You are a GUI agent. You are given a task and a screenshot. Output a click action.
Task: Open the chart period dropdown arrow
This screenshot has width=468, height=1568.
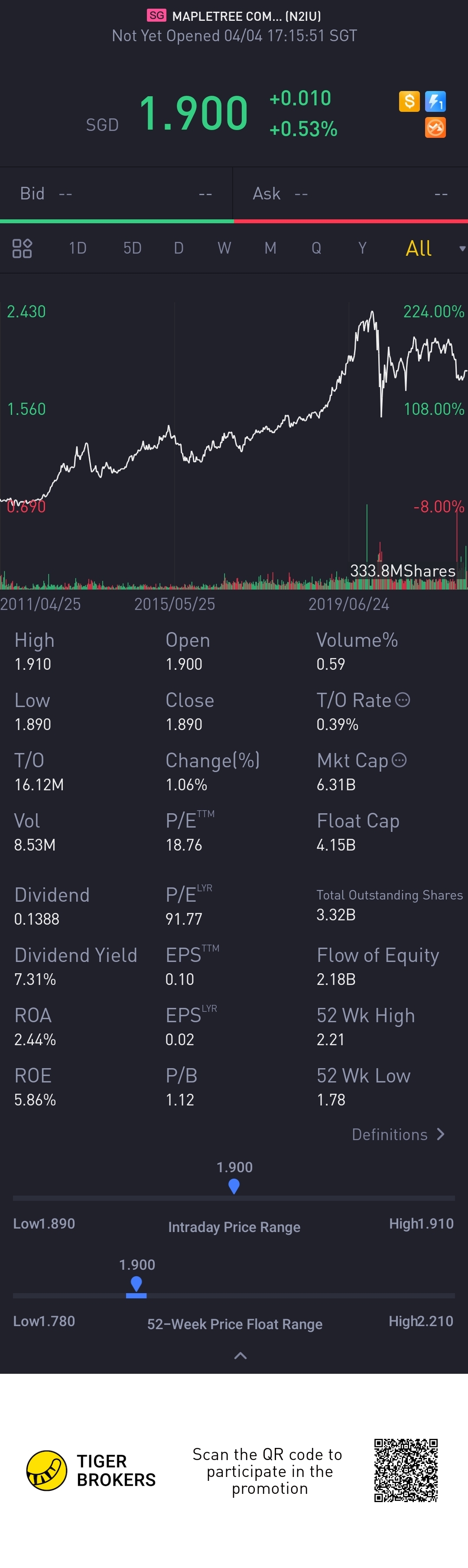pyautogui.click(x=462, y=248)
